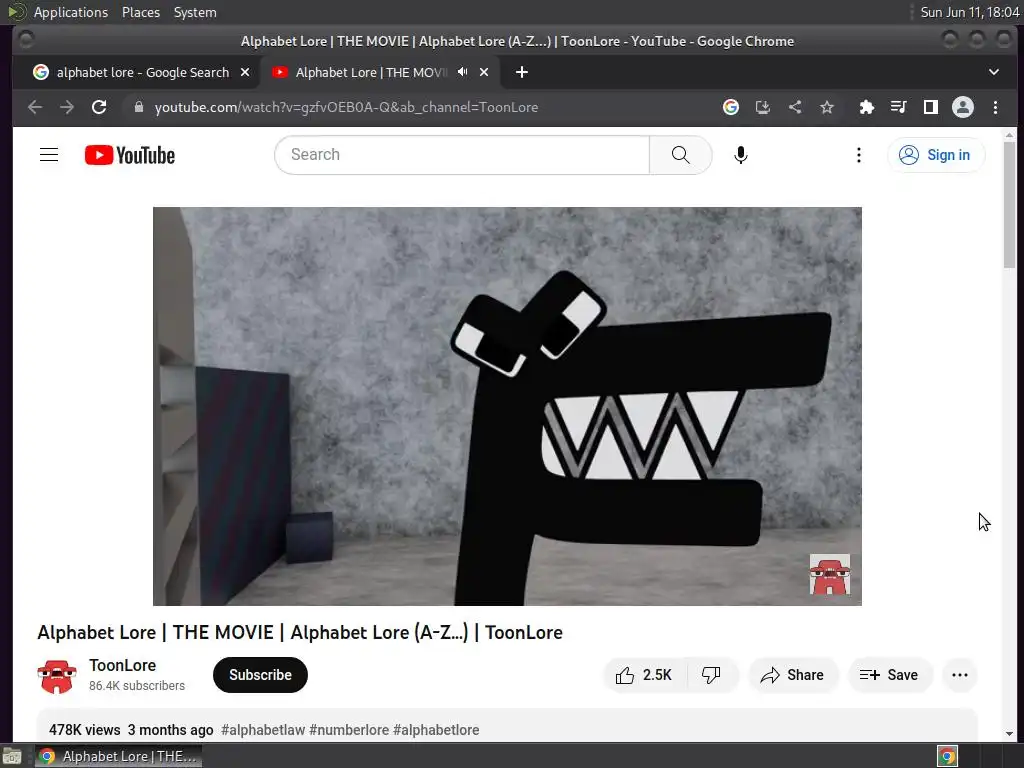Image resolution: width=1024 pixels, height=768 pixels.
Task: Go back in Chrome
Action: 35,107
